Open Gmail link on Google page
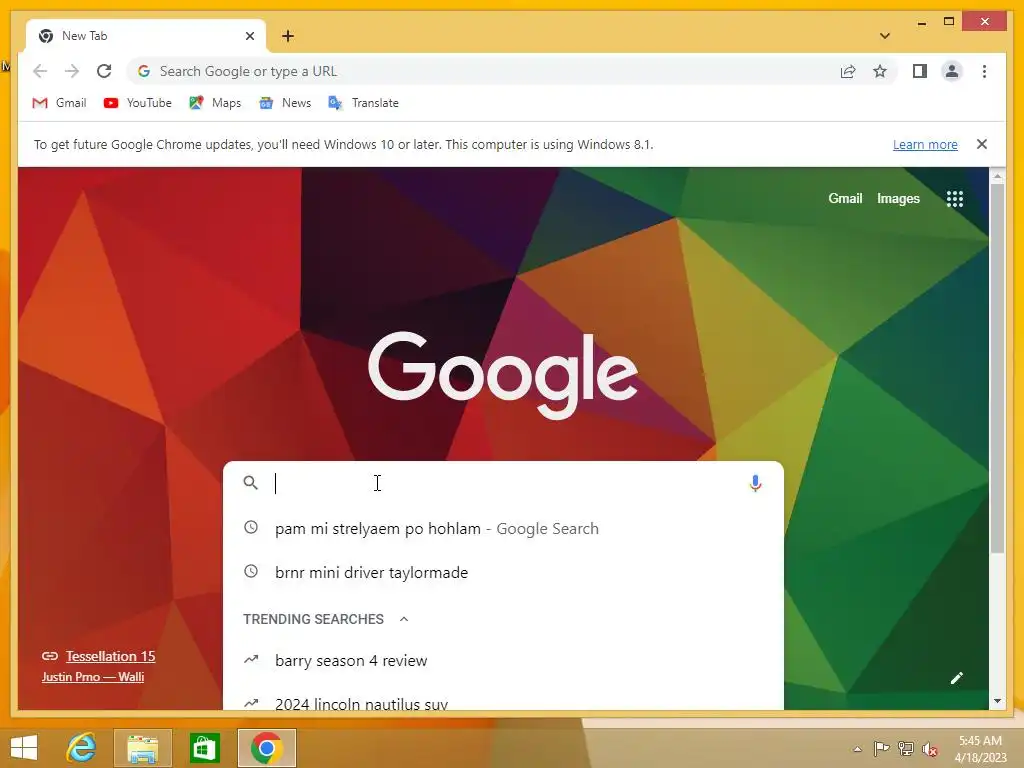Screen dimensions: 1024x768 [x=845, y=199]
